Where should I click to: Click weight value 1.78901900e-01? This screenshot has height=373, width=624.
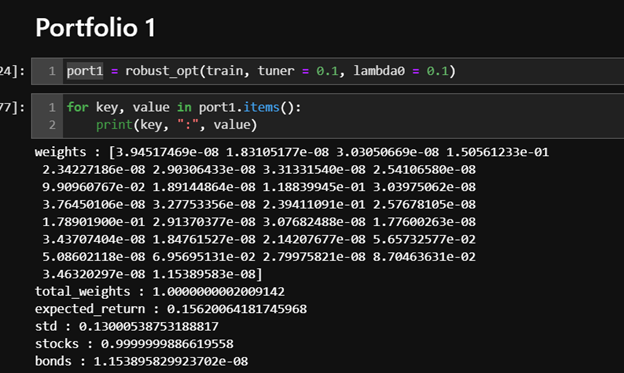click(94, 222)
